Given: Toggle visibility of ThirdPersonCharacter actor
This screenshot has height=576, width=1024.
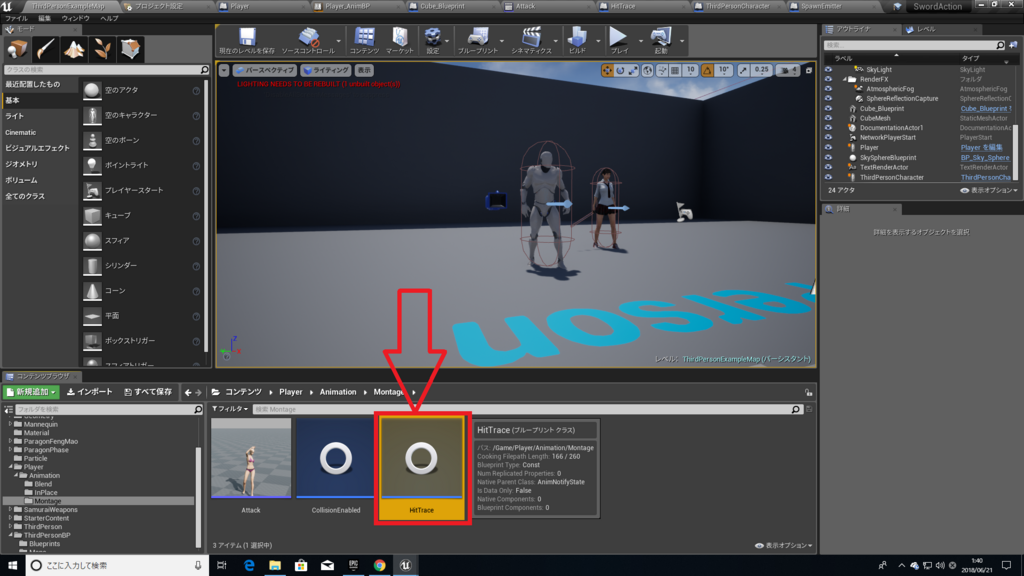Looking at the screenshot, I should pyautogui.click(x=828, y=177).
